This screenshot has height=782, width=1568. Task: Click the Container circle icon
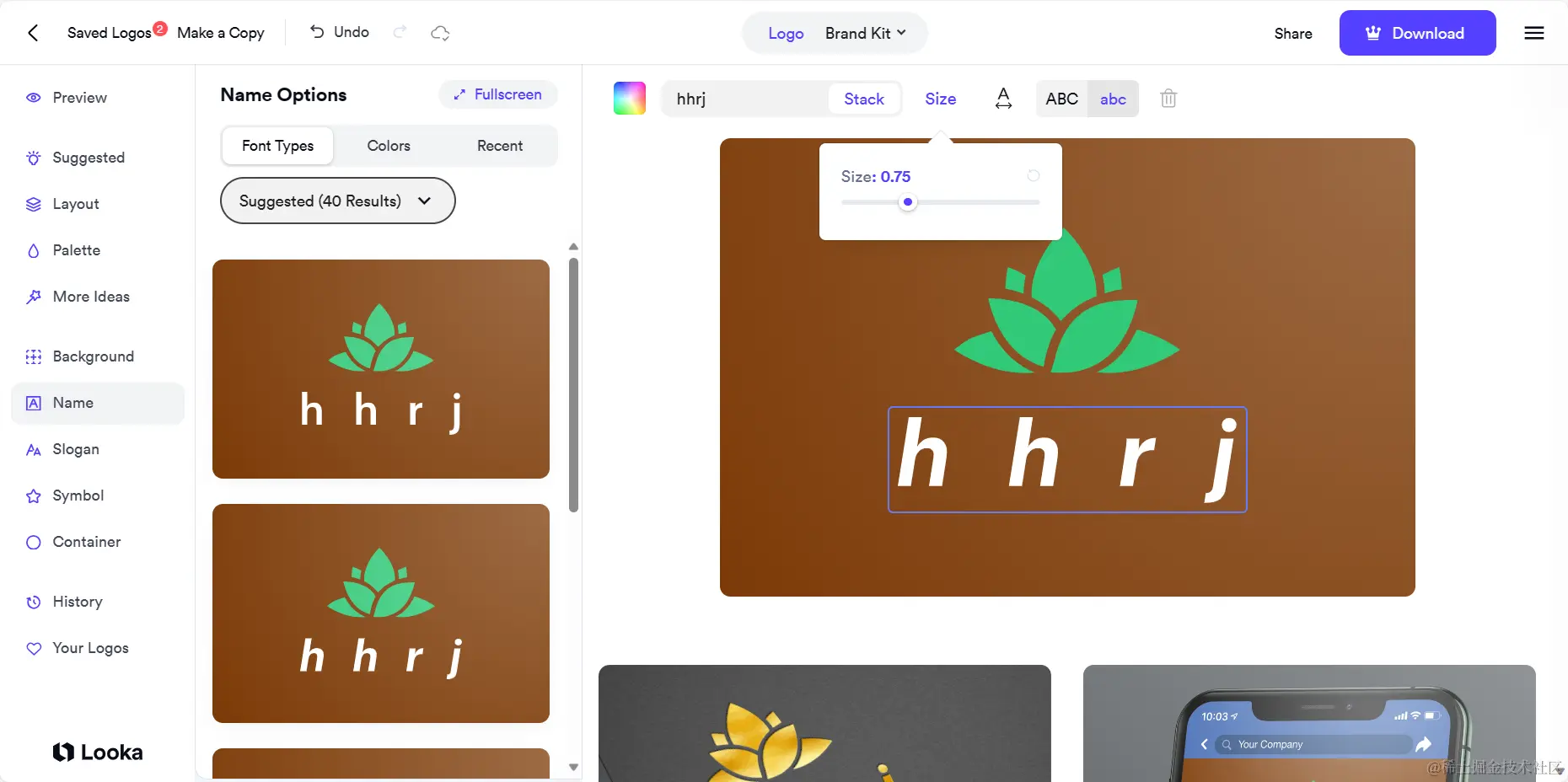pos(34,543)
